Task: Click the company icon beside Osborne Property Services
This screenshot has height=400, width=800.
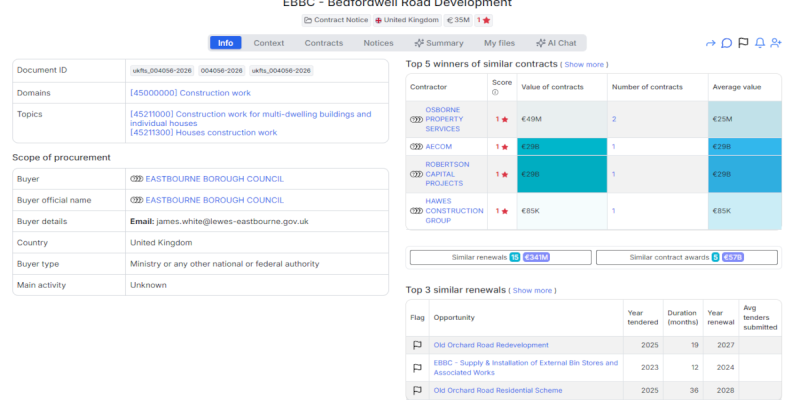Action: pos(416,119)
